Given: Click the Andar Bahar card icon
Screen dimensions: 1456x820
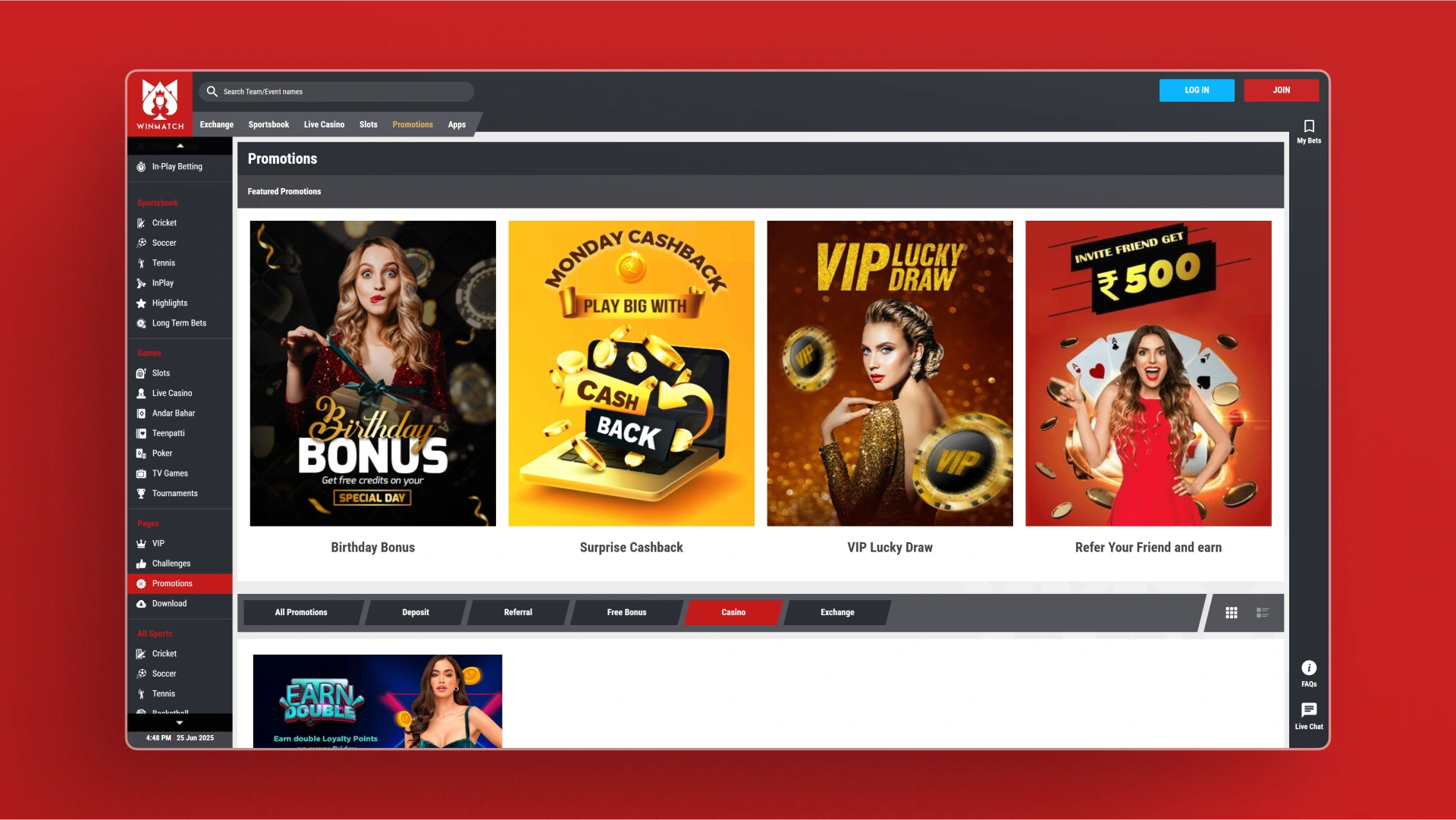Looking at the screenshot, I should tap(141, 413).
